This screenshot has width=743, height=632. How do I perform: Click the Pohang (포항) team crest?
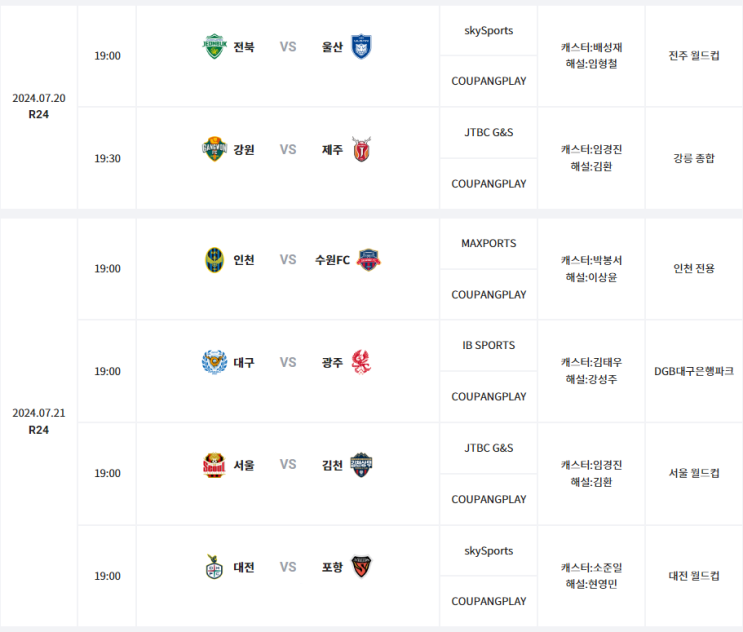pyautogui.click(x=361, y=567)
